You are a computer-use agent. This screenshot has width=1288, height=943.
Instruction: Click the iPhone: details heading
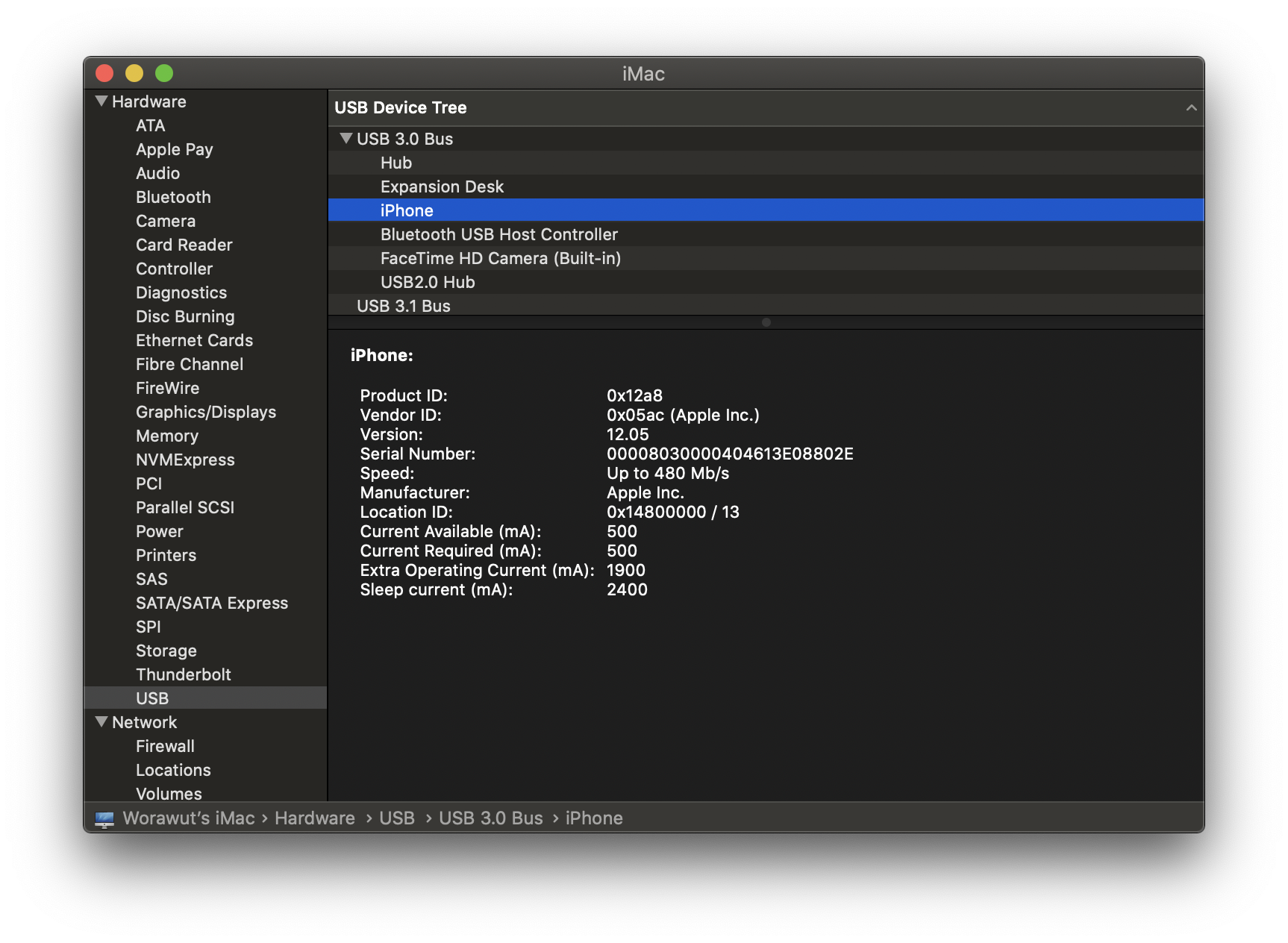382,355
